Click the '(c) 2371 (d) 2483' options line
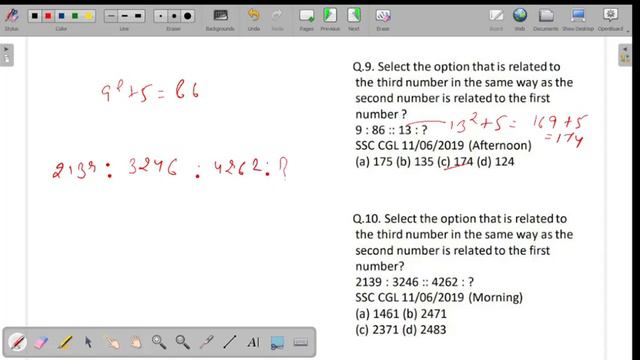Screen dimensions: 640x360 pos(400,329)
